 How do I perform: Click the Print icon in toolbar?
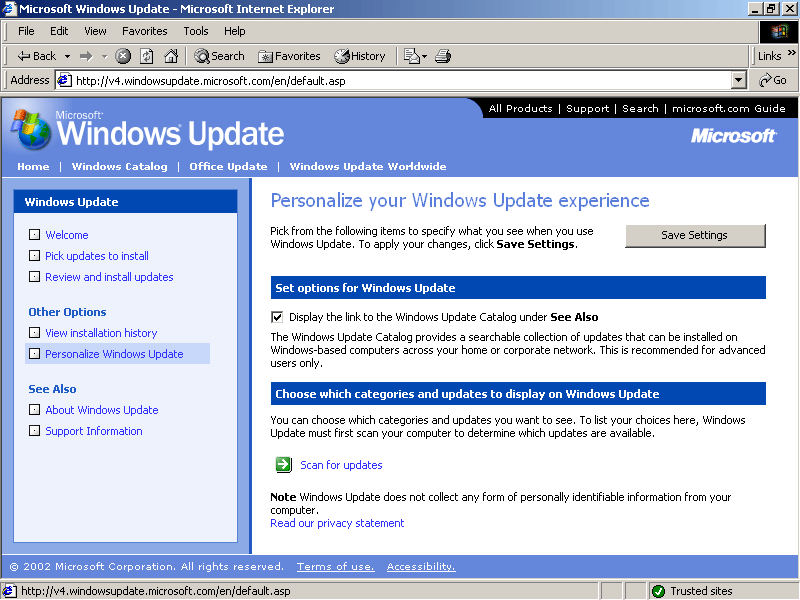(x=443, y=56)
